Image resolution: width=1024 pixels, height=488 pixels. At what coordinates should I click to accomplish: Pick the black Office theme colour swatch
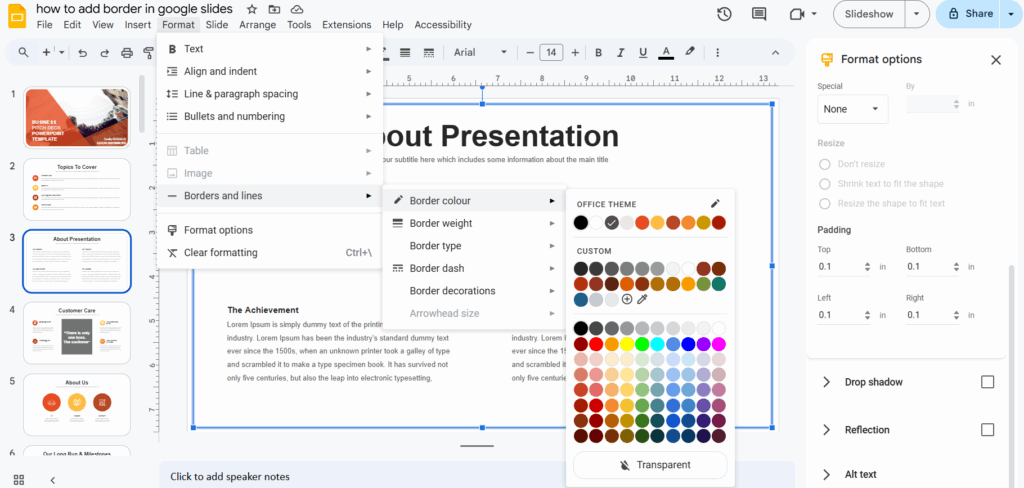point(581,223)
